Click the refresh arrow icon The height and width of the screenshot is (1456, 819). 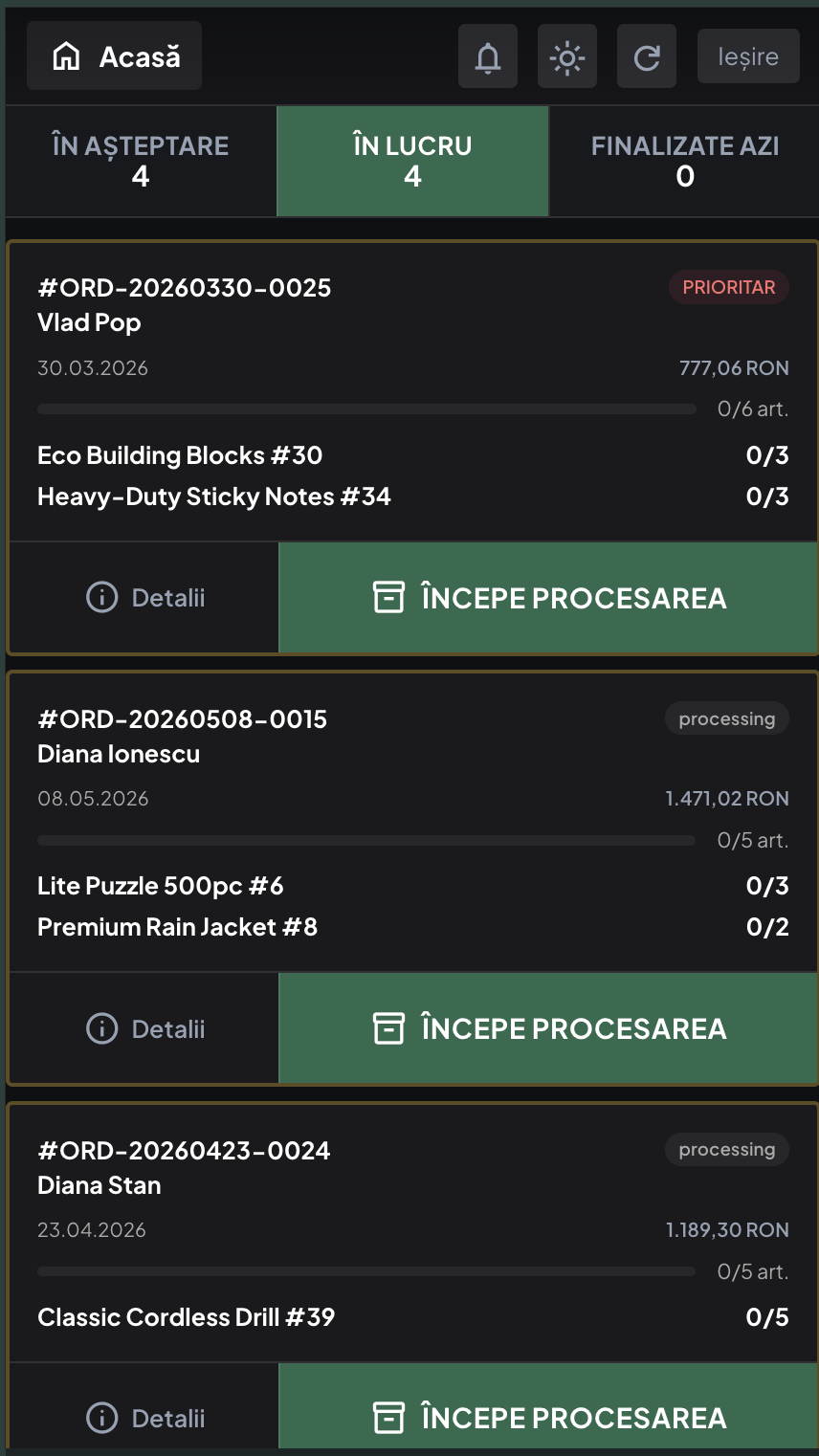(647, 57)
